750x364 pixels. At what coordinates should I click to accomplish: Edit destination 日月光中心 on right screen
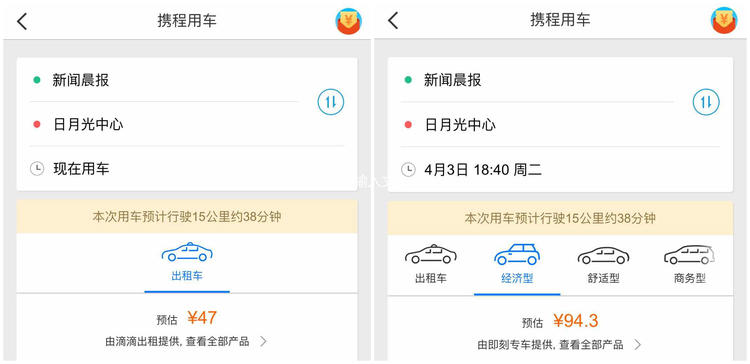[x=537, y=125]
